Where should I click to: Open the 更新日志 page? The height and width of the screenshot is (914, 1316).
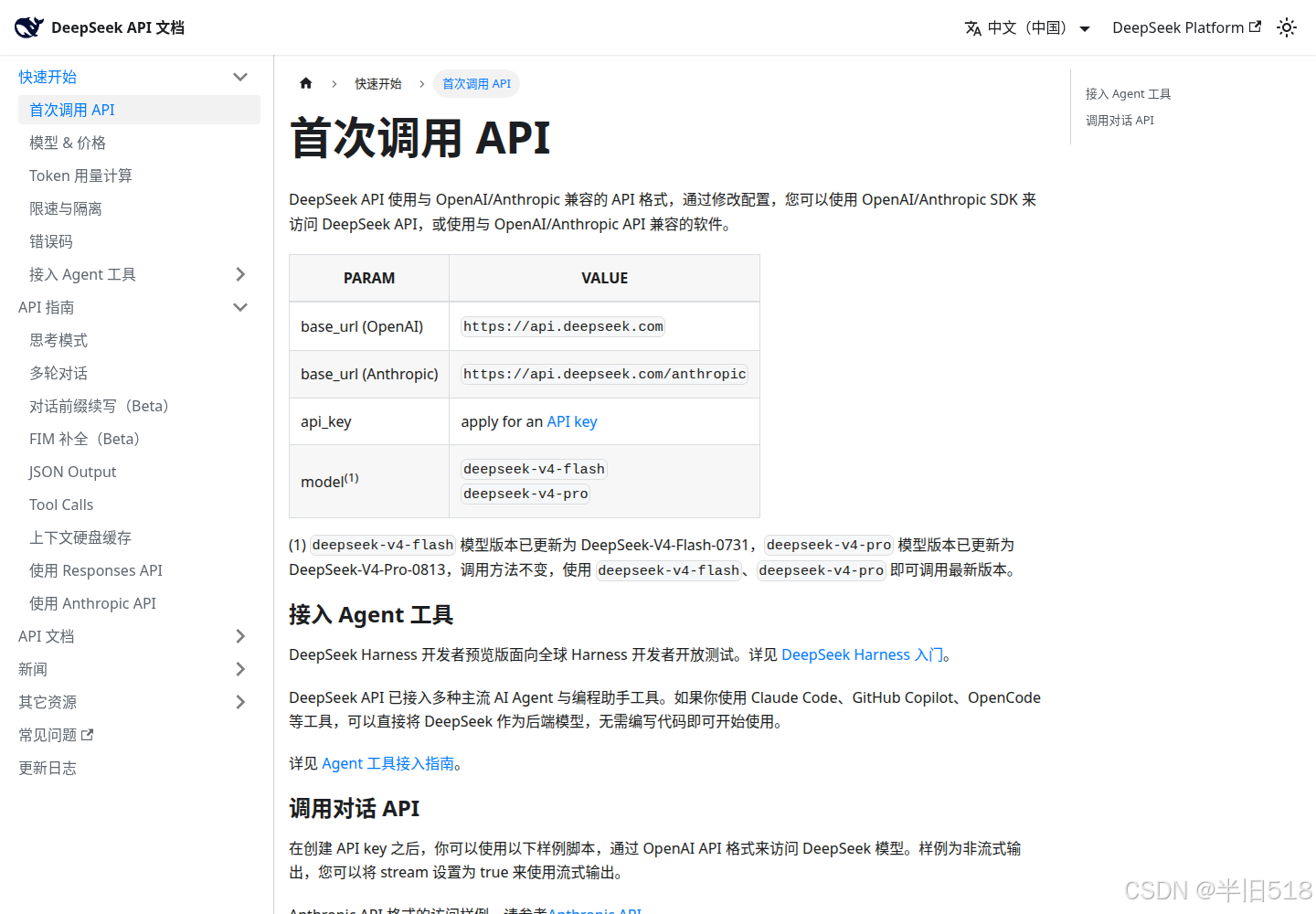click(x=48, y=768)
